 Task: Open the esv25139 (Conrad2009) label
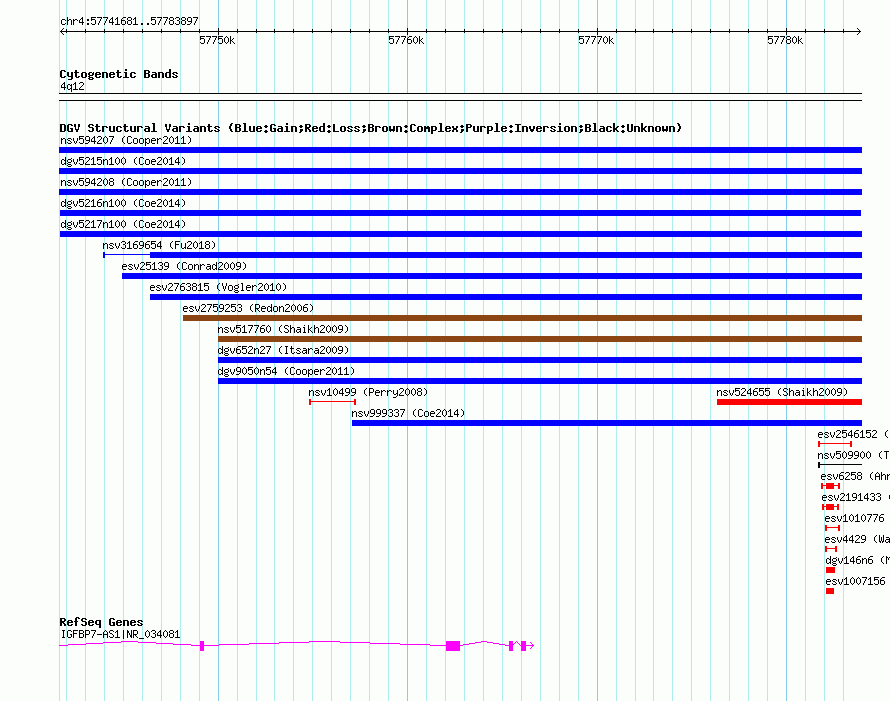tap(184, 266)
